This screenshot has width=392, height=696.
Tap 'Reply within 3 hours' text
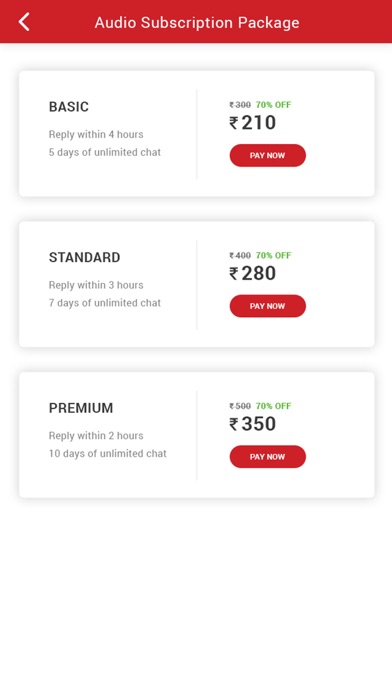(x=96, y=285)
